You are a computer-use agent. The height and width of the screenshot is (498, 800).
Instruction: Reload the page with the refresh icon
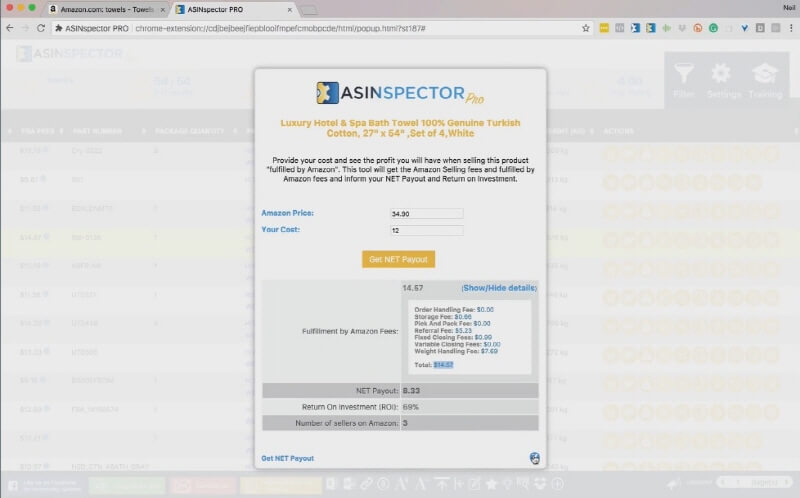coord(41,28)
